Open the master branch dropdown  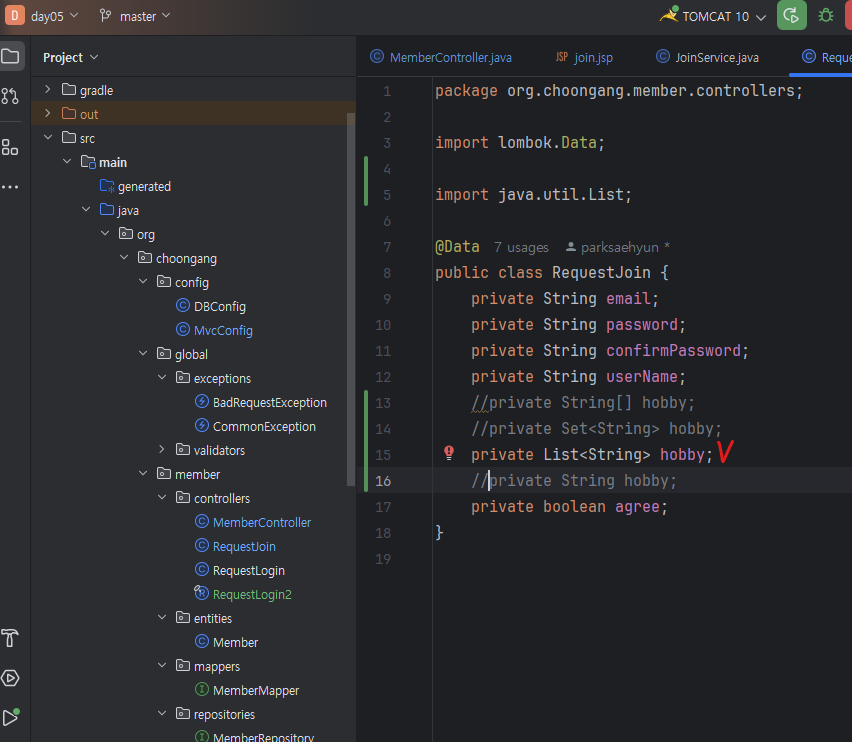(135, 16)
